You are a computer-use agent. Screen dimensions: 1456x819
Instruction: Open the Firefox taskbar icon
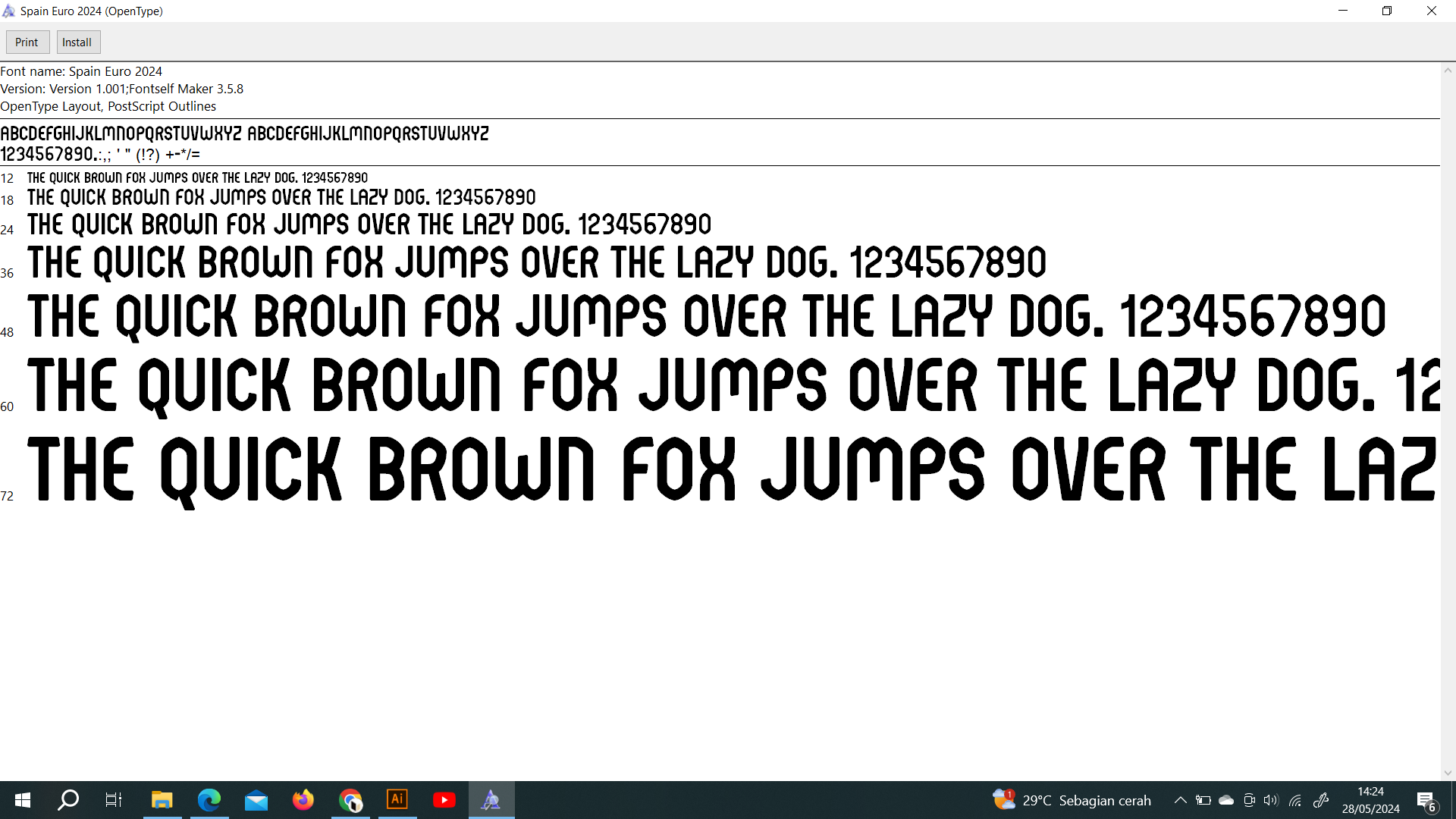click(x=303, y=800)
